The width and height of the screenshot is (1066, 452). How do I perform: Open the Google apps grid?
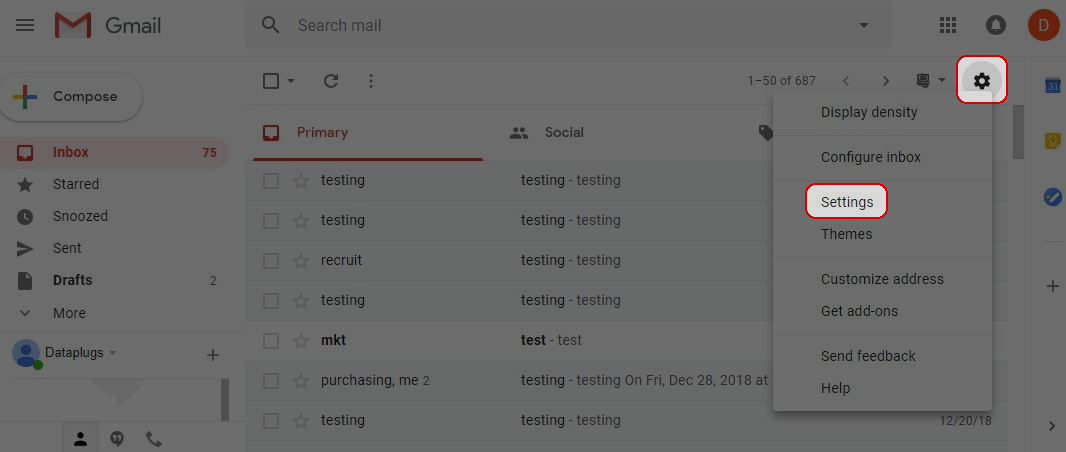(948, 25)
